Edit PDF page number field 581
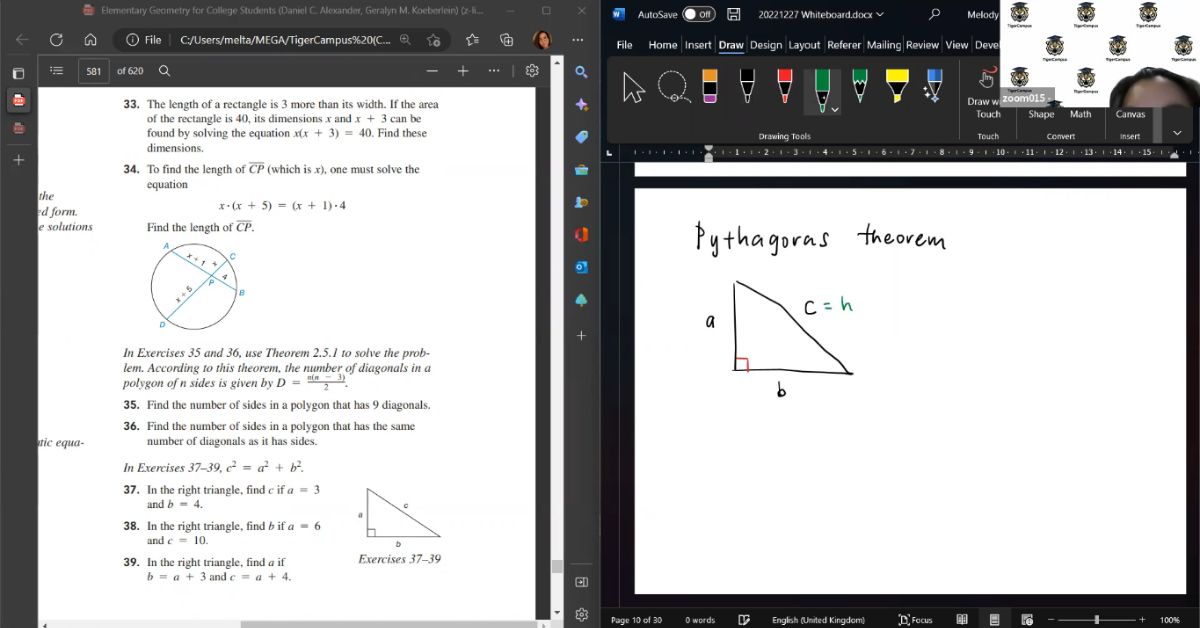 (94, 71)
